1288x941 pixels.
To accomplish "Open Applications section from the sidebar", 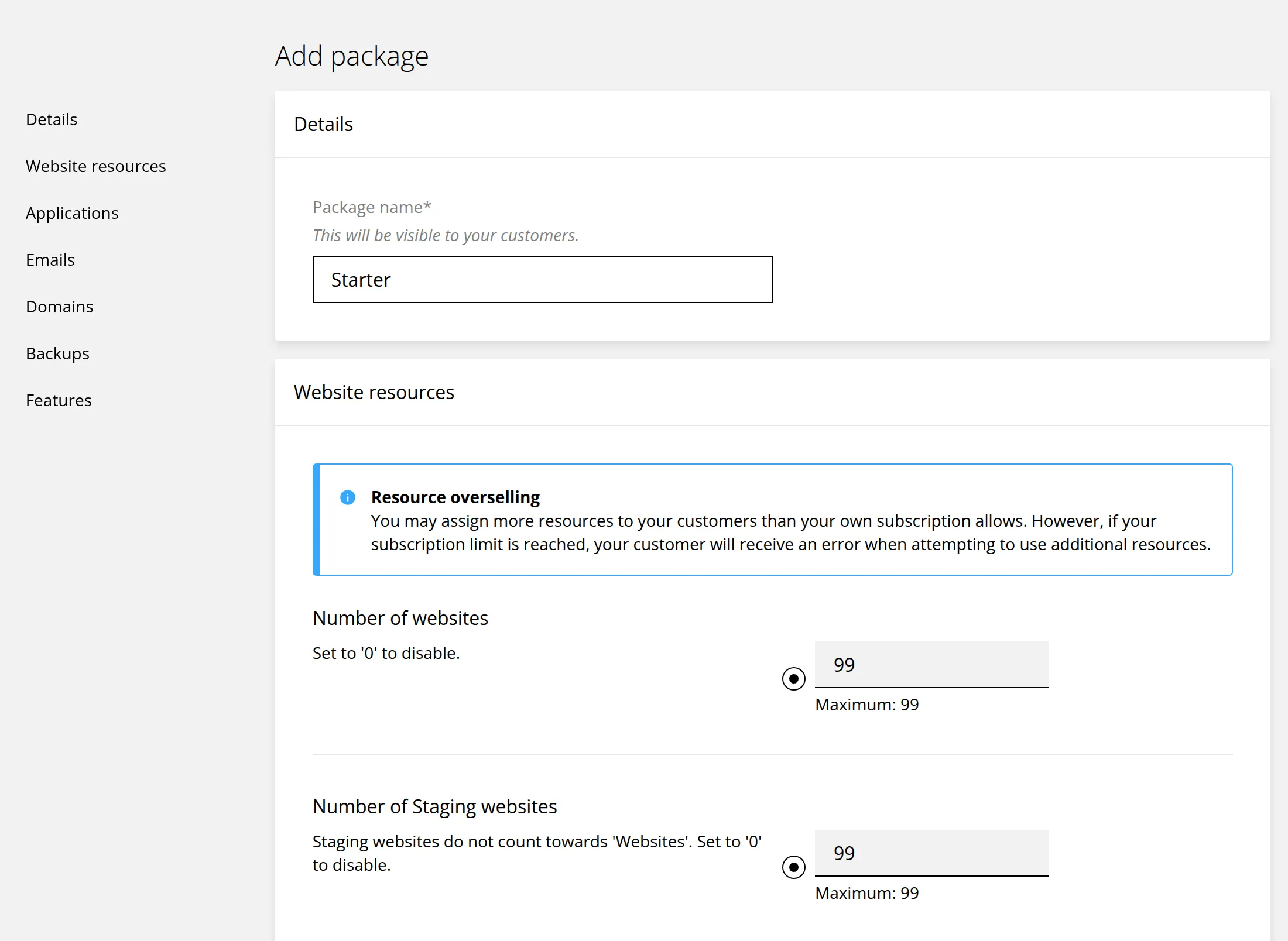I will [72, 213].
